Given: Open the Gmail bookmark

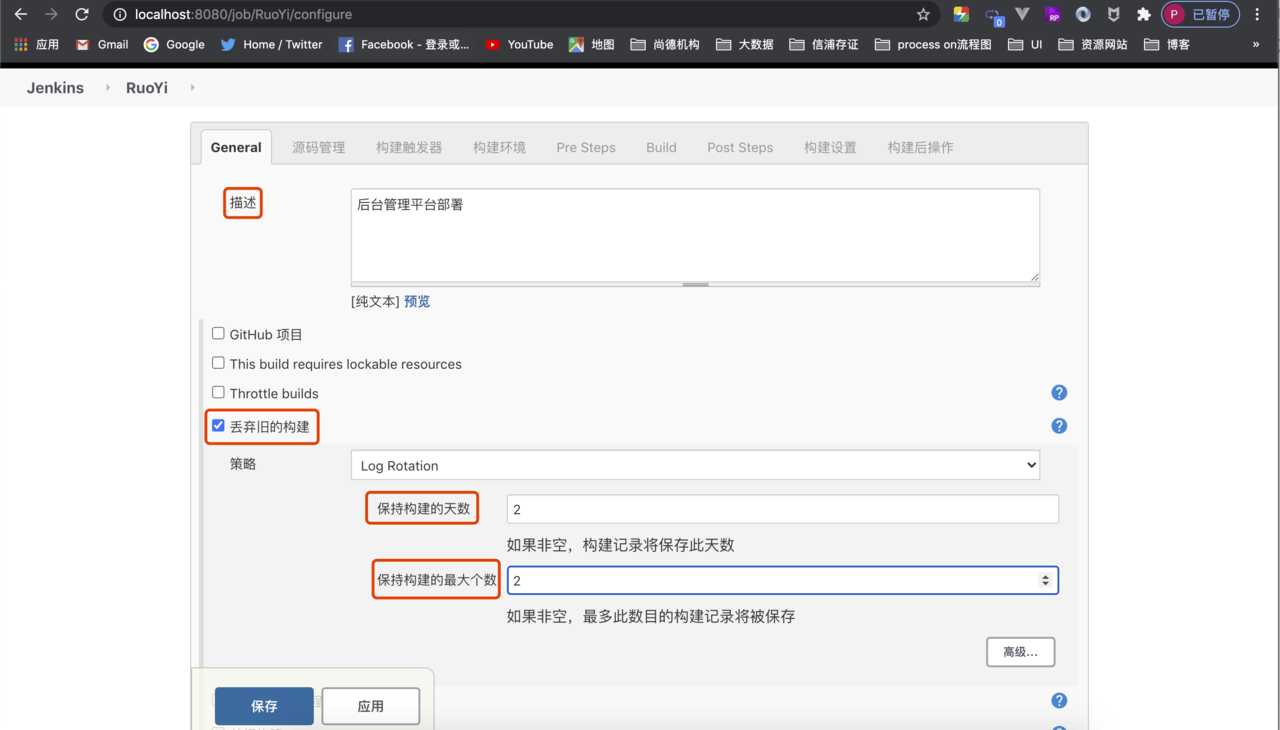Looking at the screenshot, I should coord(102,44).
